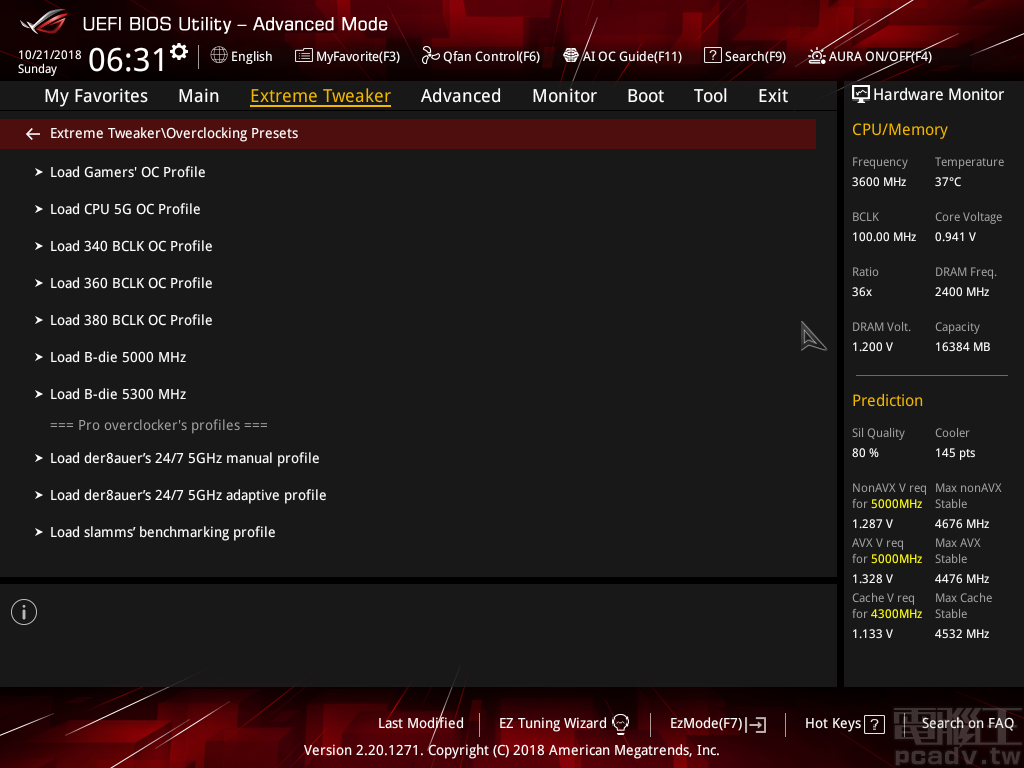
Task: Click the ROG logo icon
Action: coord(44,22)
